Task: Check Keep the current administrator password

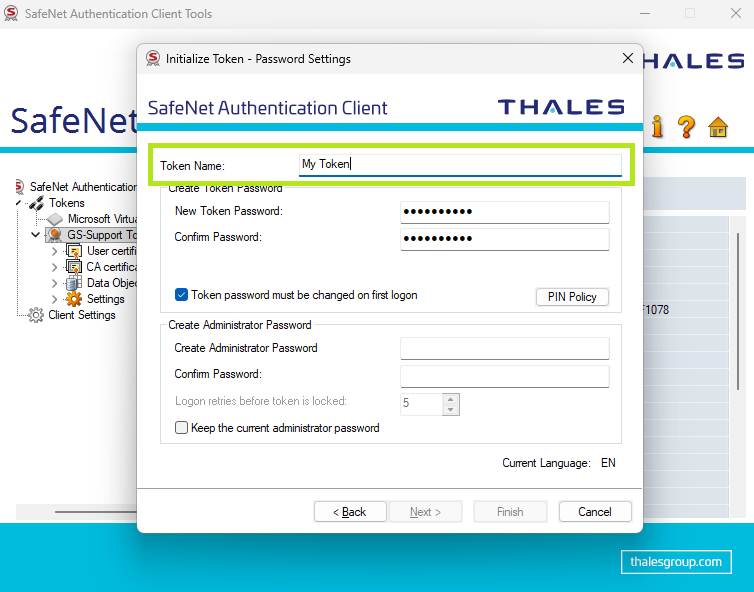Action: [x=181, y=428]
